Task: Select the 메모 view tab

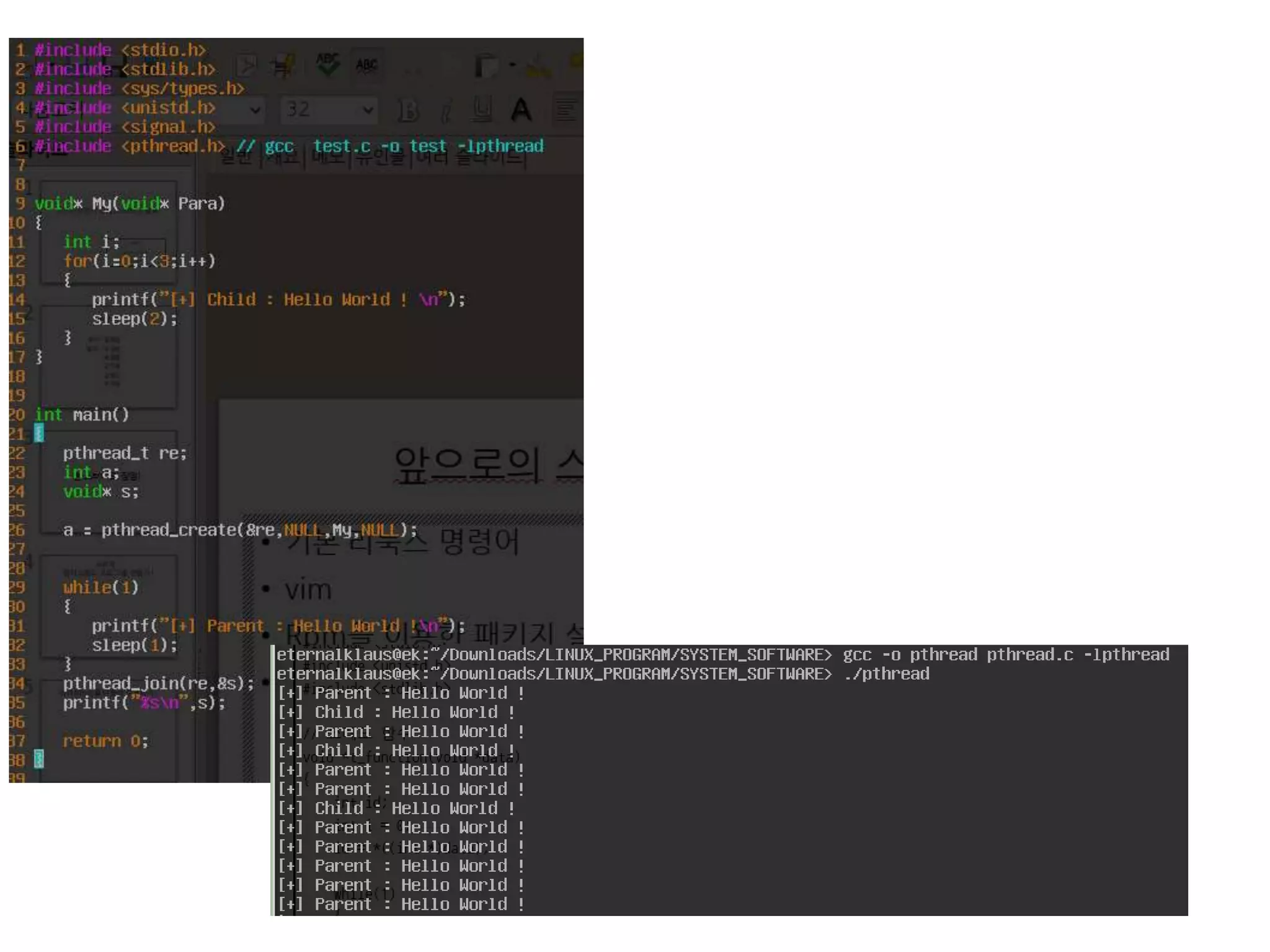Action: [x=329, y=159]
